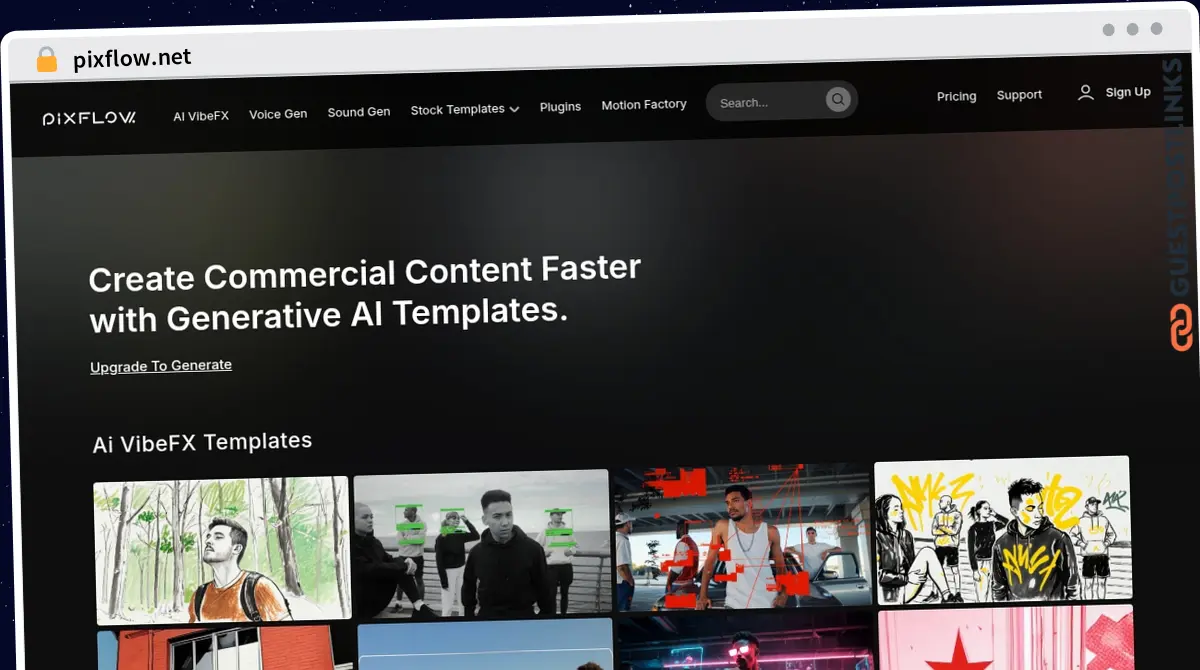The width and height of the screenshot is (1200, 670).
Task: Click the Pixflow logo
Action: click(x=89, y=118)
